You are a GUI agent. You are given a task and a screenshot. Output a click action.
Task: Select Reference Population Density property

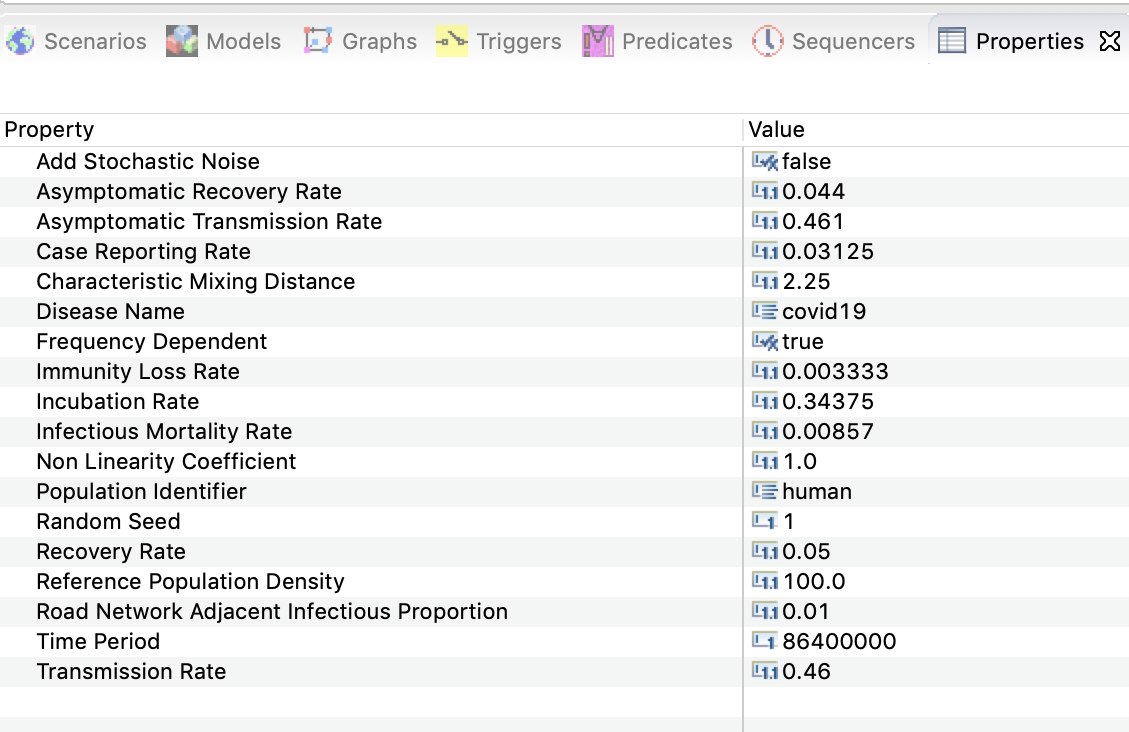(190, 582)
